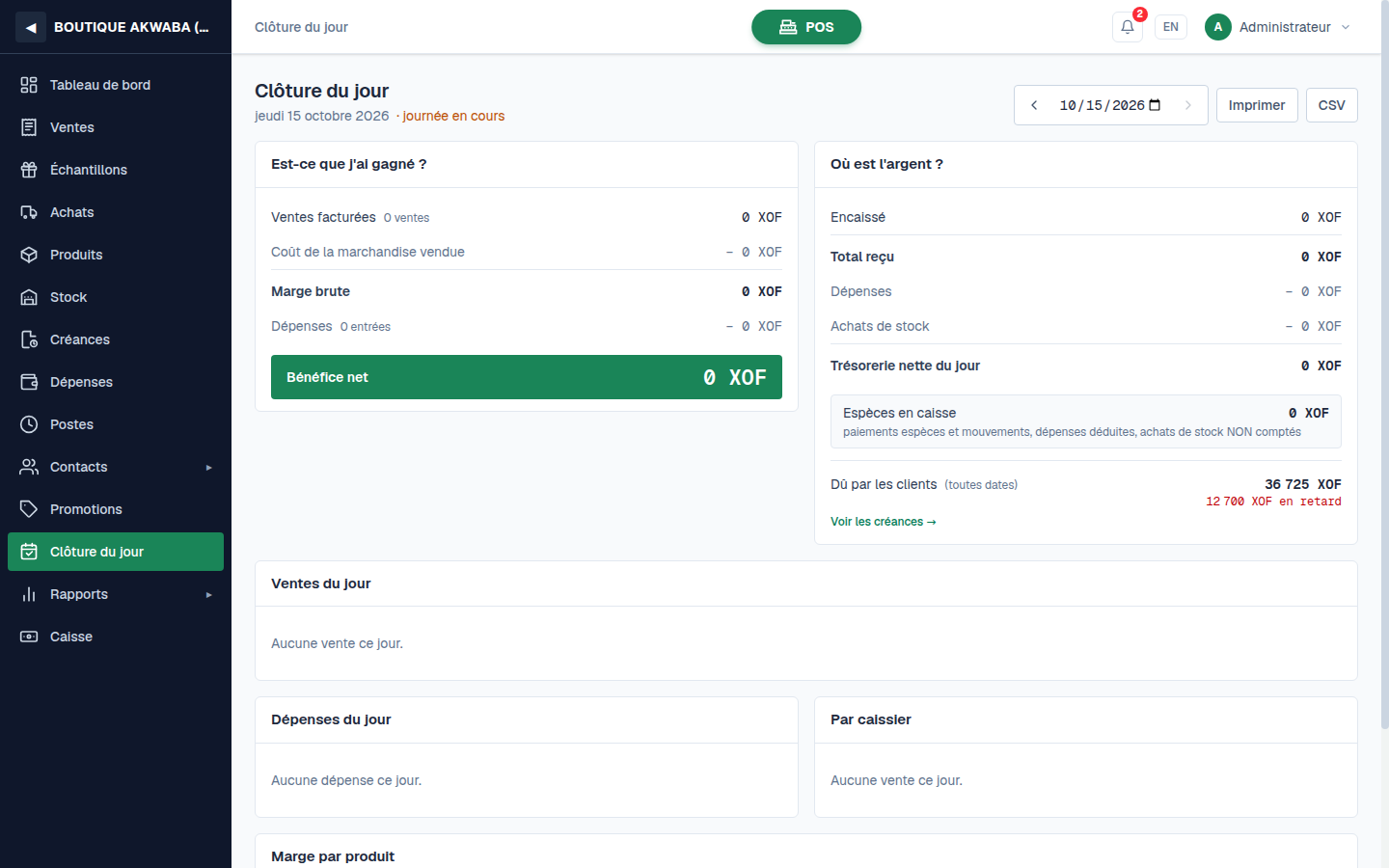Click the date input showing 10/15/2026
This screenshot has height=868, width=1389.
(1110, 105)
